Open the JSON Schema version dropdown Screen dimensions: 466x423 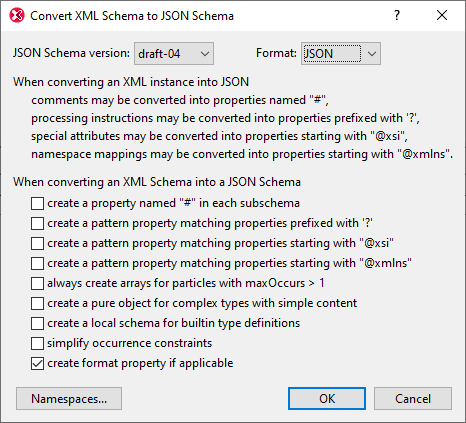(174, 53)
